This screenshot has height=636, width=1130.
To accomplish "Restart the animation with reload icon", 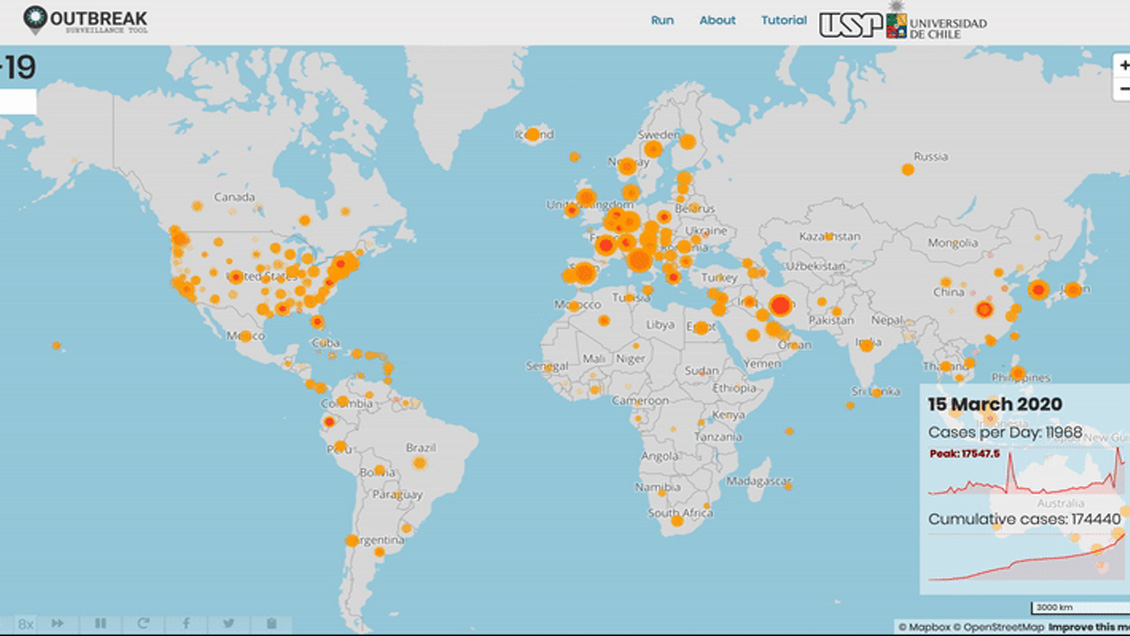I will [x=143, y=624].
